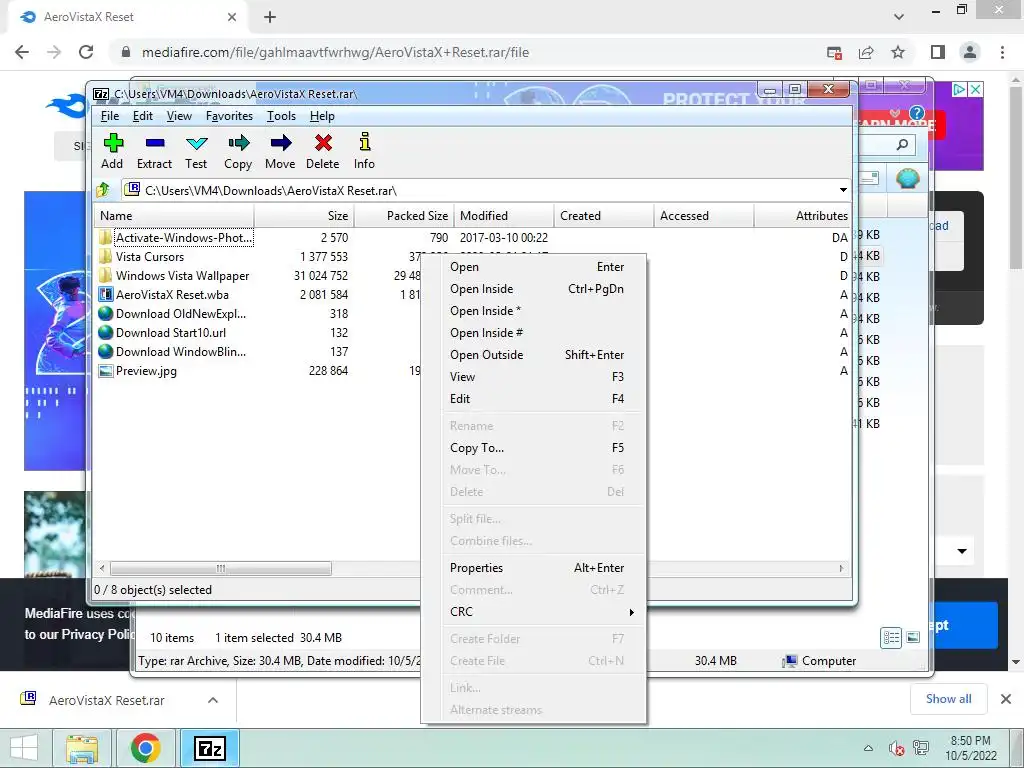Viewport: 1024px width, 768px height.
Task: Bookmark this page with the star icon
Action: (898, 52)
